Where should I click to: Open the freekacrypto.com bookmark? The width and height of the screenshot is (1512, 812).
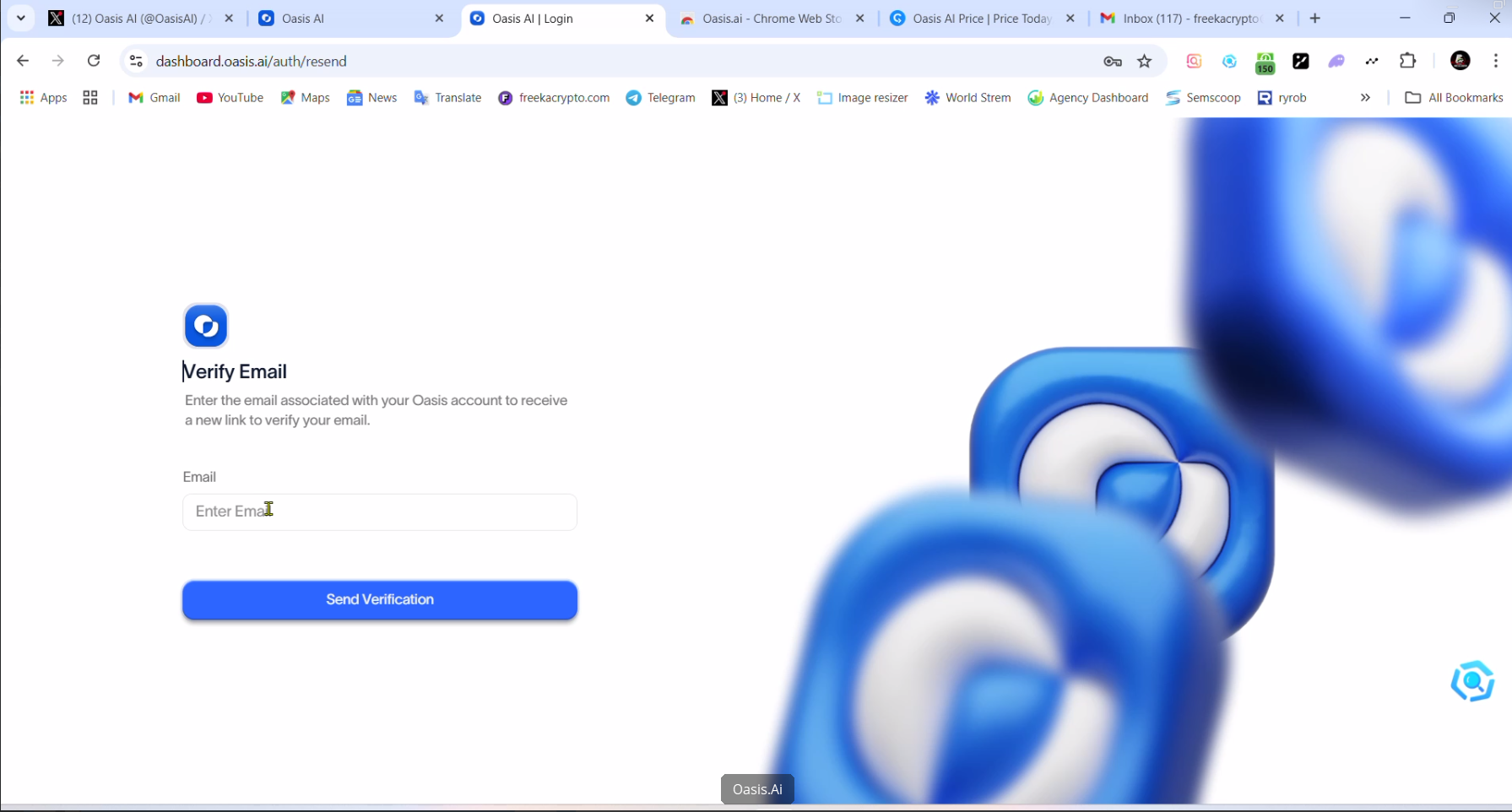pyautogui.click(x=554, y=98)
